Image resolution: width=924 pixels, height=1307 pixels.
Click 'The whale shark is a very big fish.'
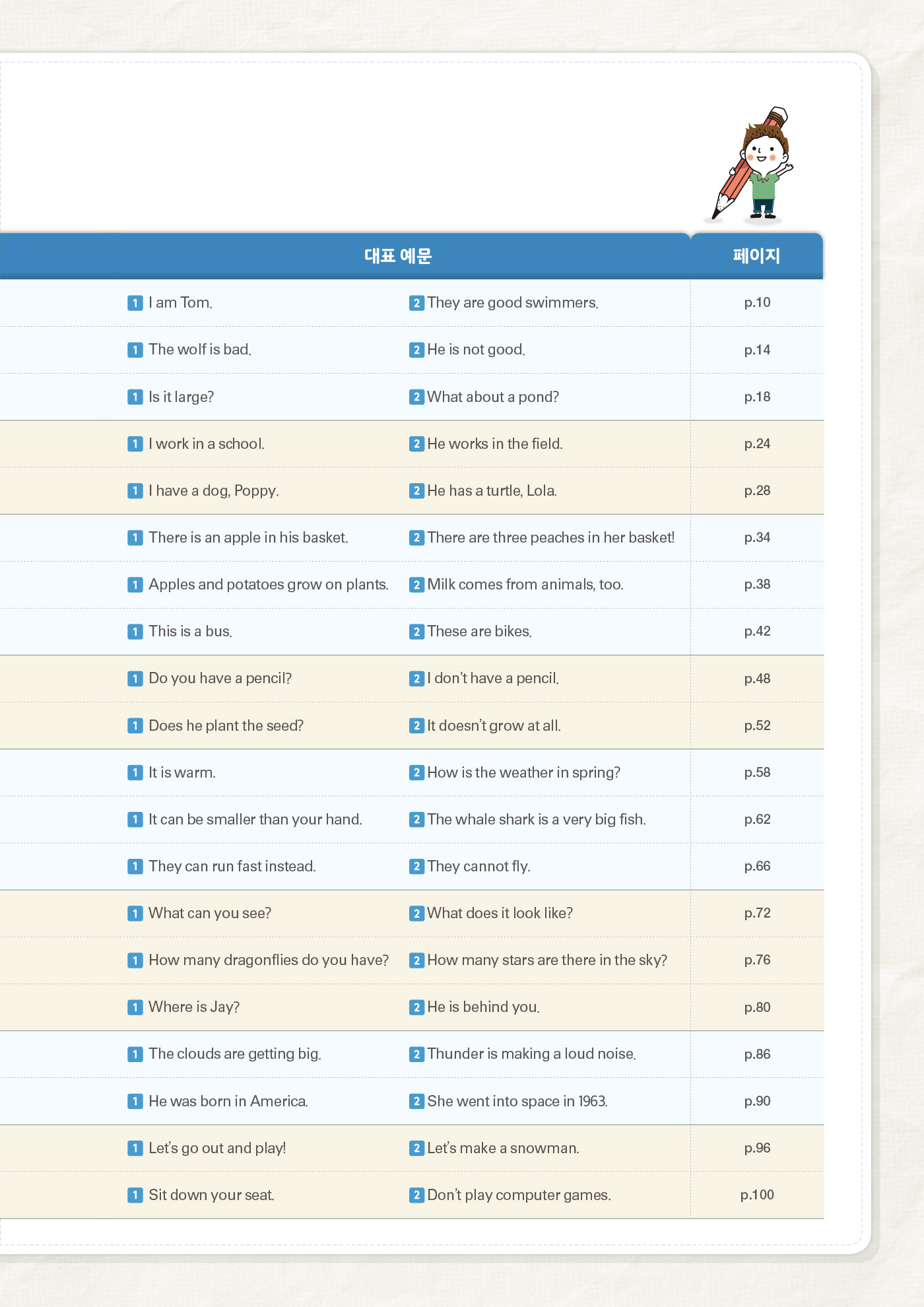[x=537, y=819]
